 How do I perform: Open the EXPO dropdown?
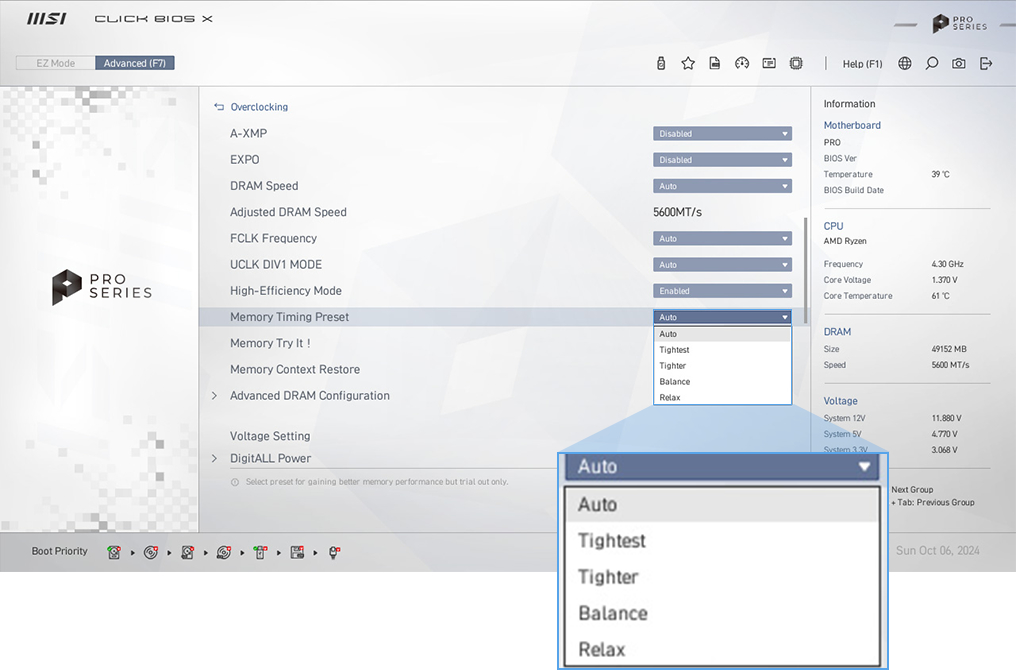click(722, 160)
